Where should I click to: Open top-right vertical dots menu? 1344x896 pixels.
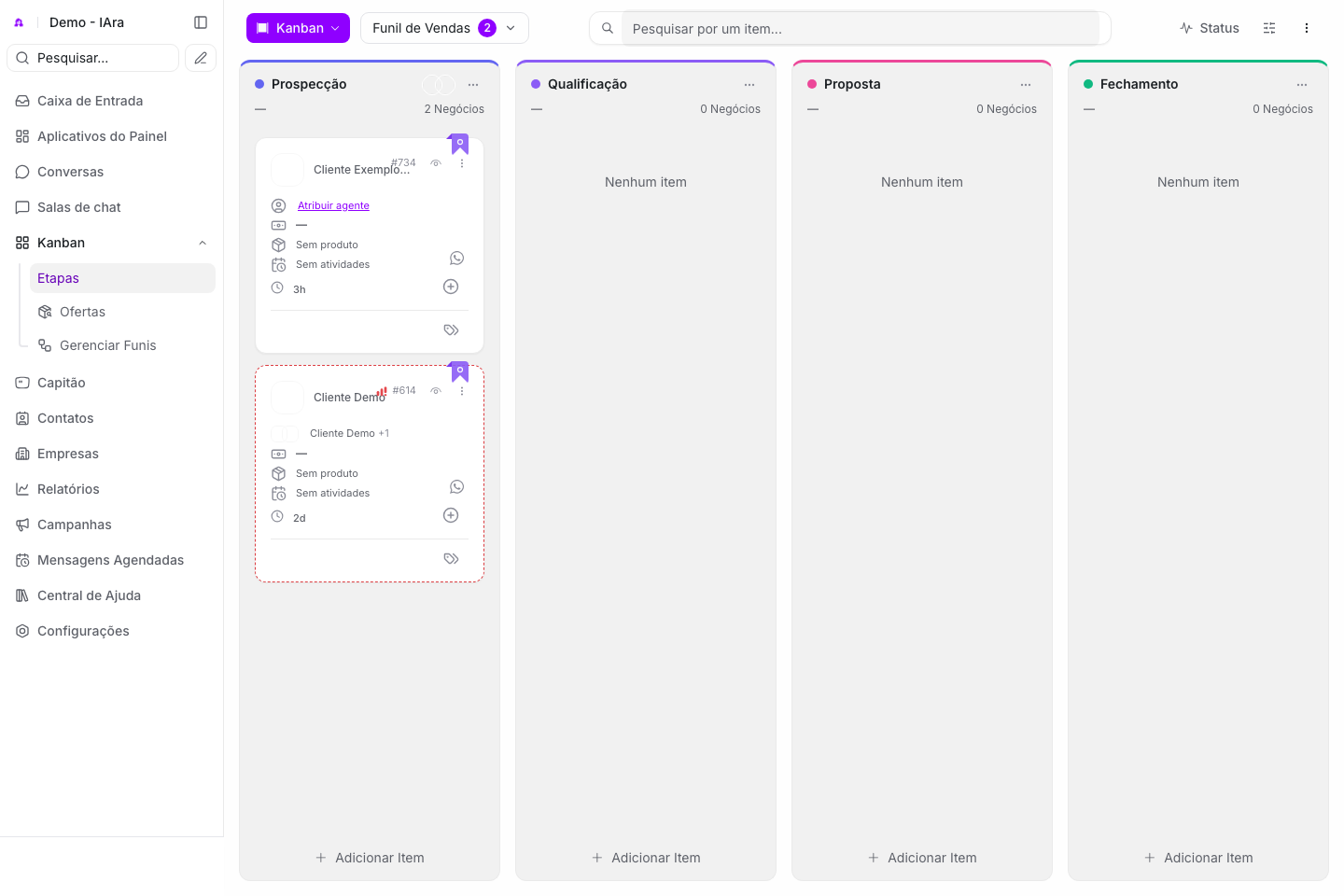coord(1307,28)
